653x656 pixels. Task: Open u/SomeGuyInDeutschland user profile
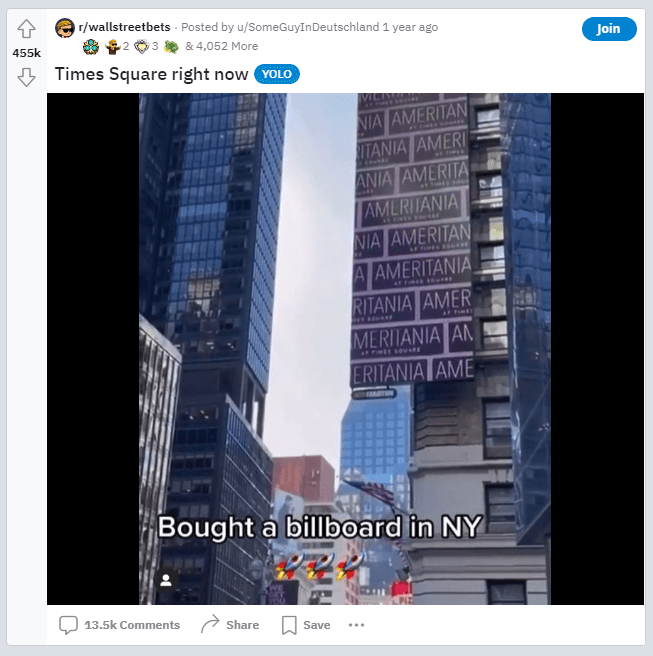point(308,27)
